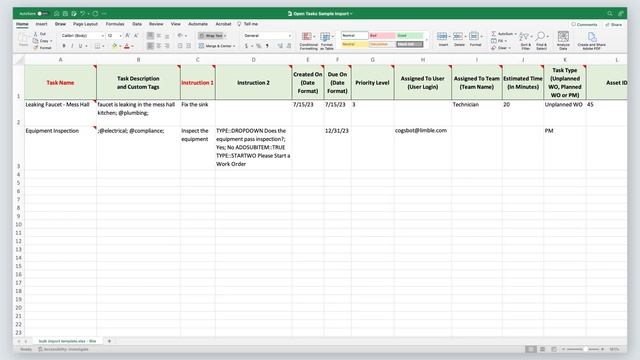Select the Task Name header cell
Screen dimensions: 640x360
(x=60, y=82)
